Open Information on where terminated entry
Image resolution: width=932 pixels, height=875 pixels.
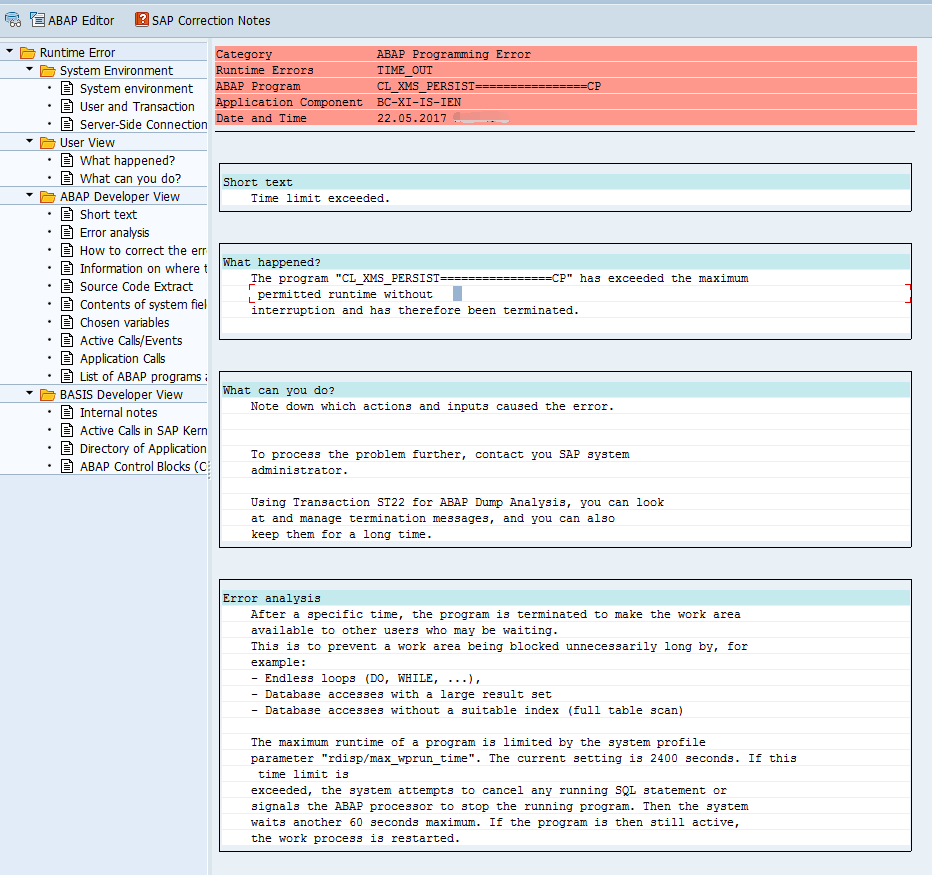(x=143, y=269)
